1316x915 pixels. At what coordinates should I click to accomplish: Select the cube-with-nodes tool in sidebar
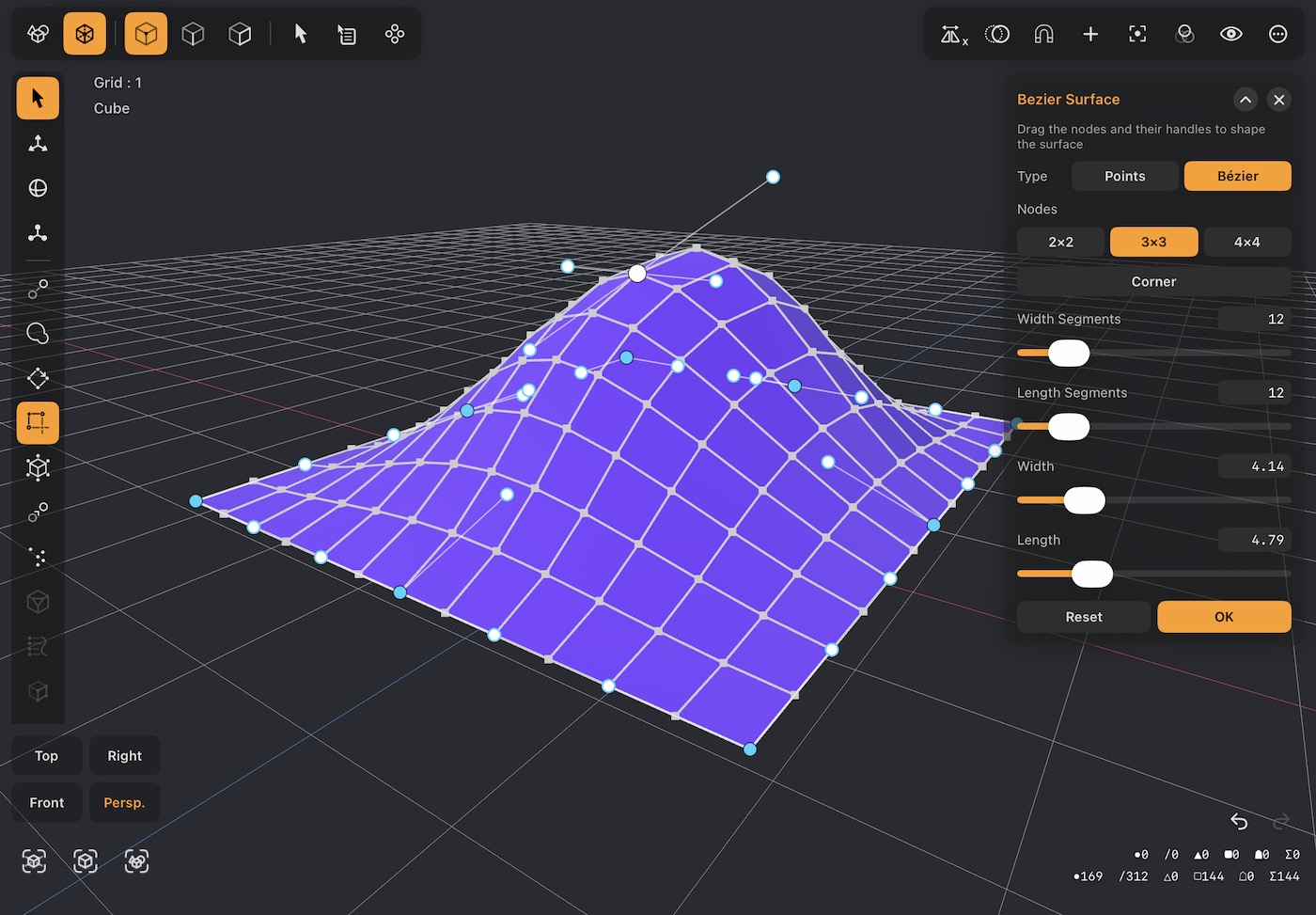tap(38, 467)
